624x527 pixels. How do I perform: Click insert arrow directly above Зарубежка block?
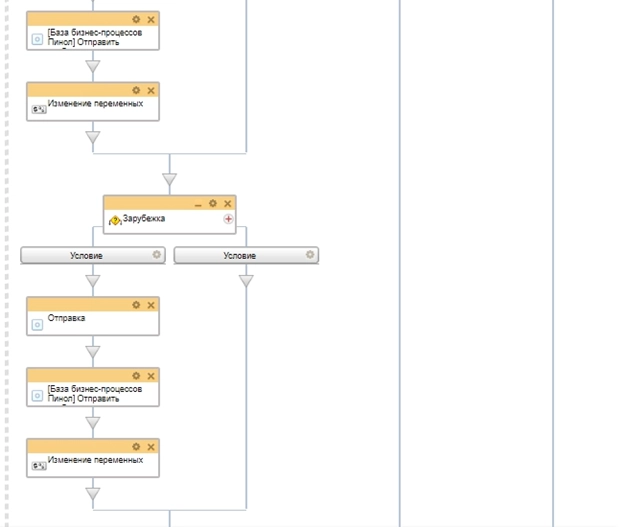click(169, 181)
